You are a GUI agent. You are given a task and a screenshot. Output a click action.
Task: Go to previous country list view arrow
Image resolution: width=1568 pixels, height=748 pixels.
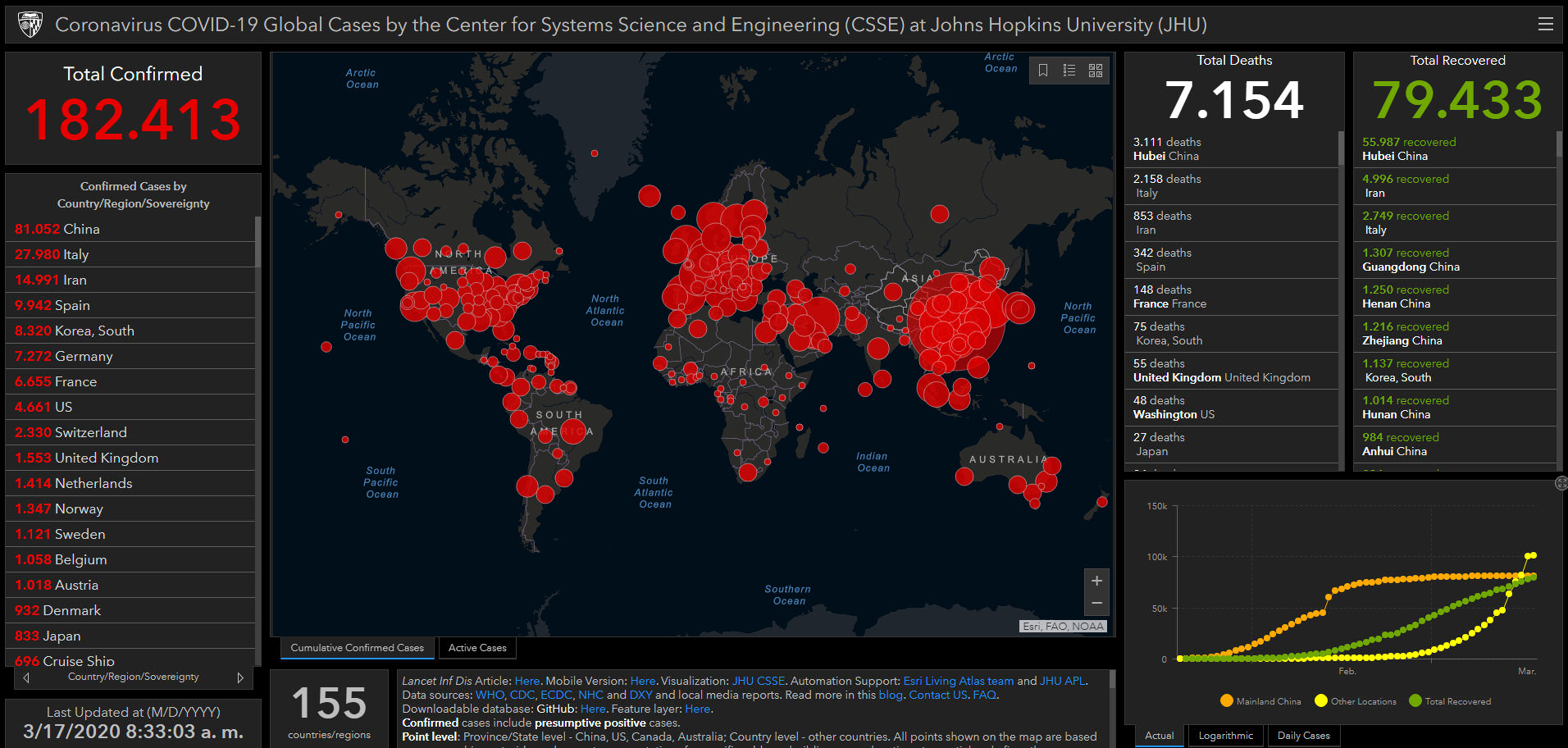(26, 677)
